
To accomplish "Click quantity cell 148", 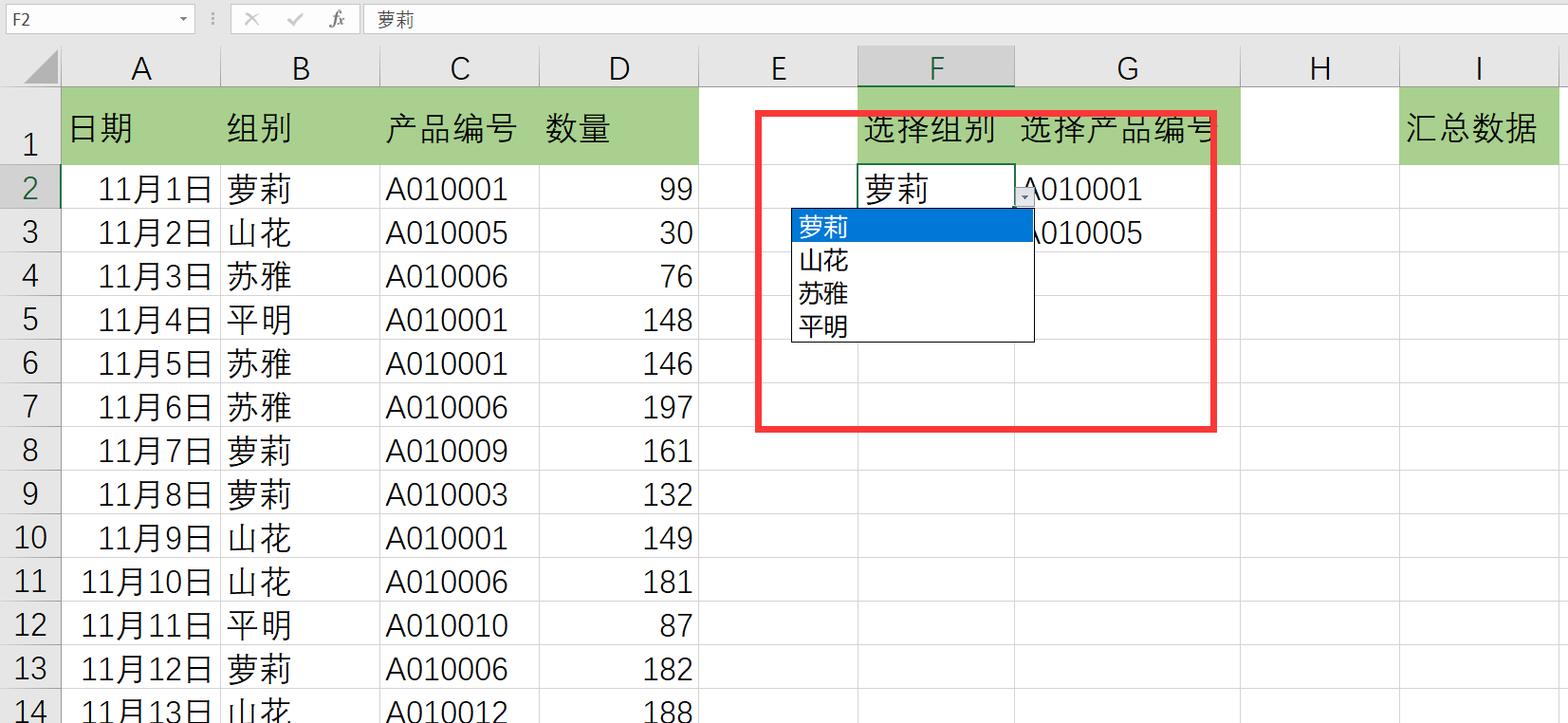I will (x=619, y=319).
